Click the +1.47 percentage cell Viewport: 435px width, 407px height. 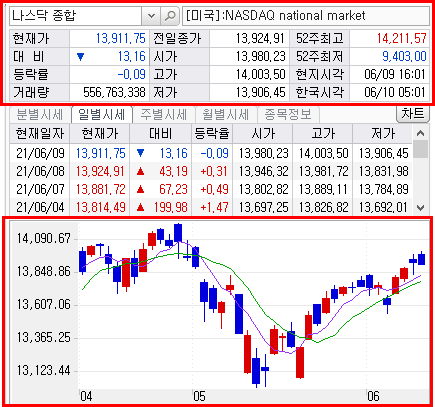214,207
